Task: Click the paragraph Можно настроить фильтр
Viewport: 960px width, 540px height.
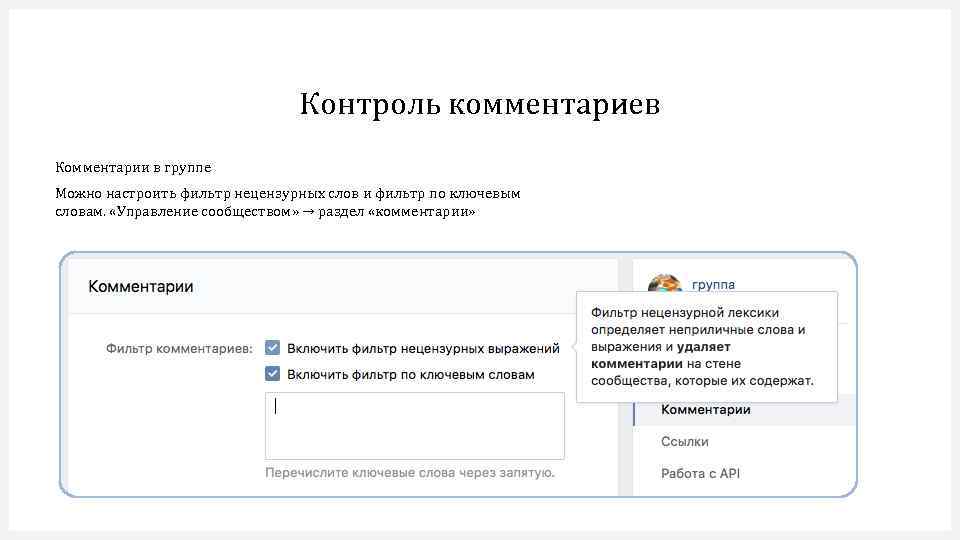Action: [x=288, y=202]
